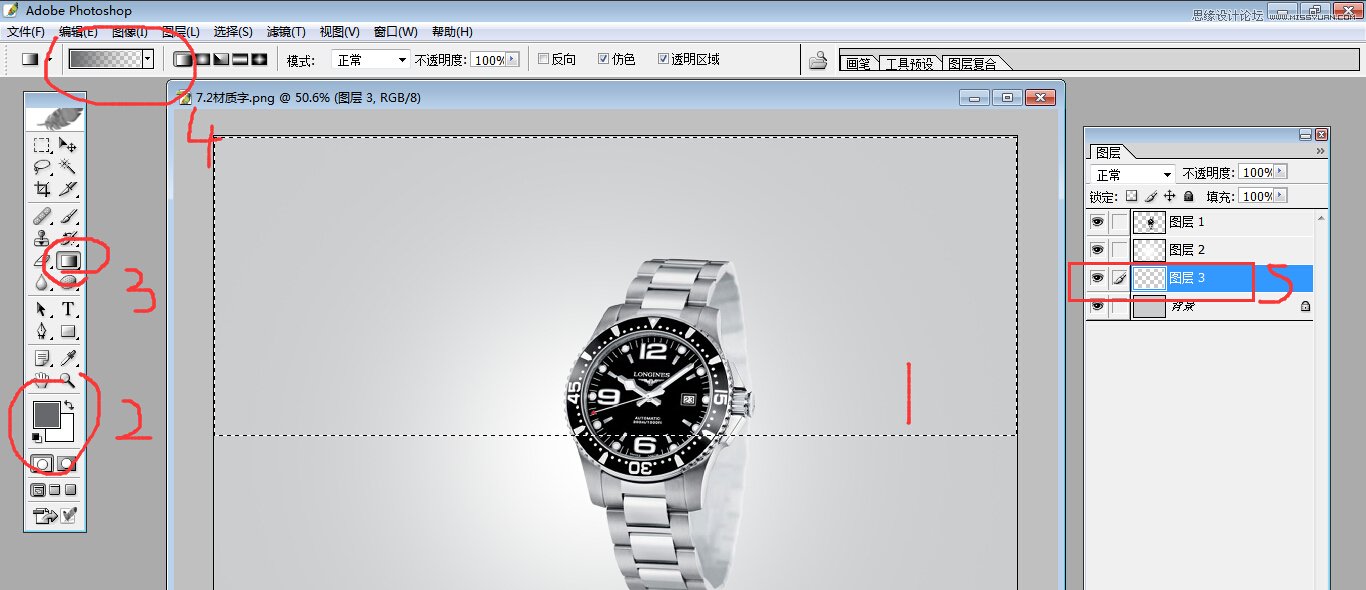This screenshot has height=590, width=1366.
Task: Select the History Brush tool
Action: pos(68,238)
